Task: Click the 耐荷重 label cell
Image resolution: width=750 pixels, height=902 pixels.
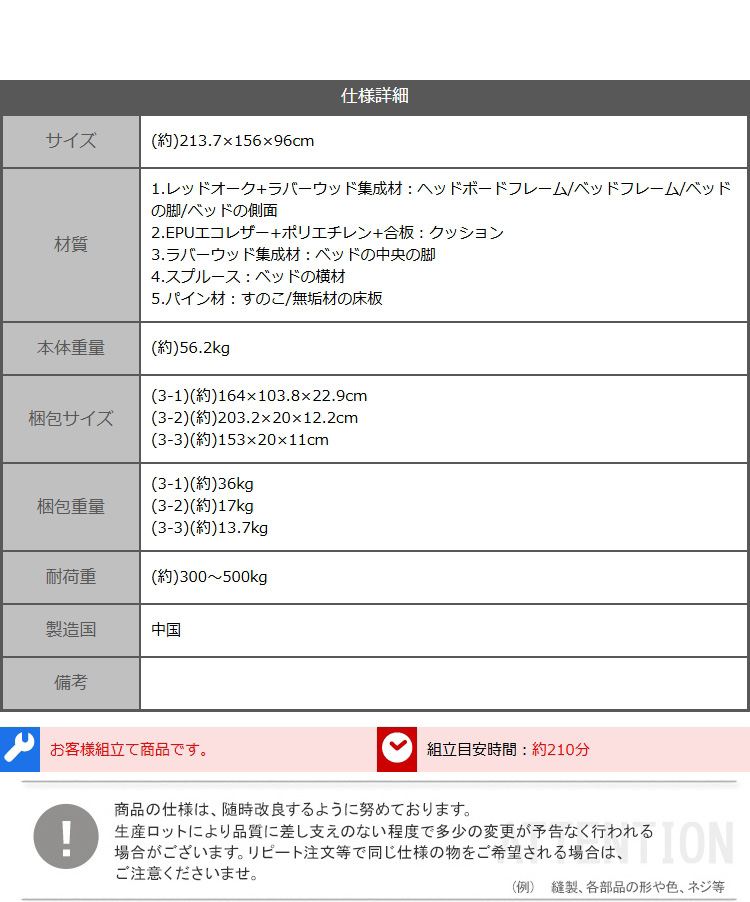Action: click(x=71, y=577)
